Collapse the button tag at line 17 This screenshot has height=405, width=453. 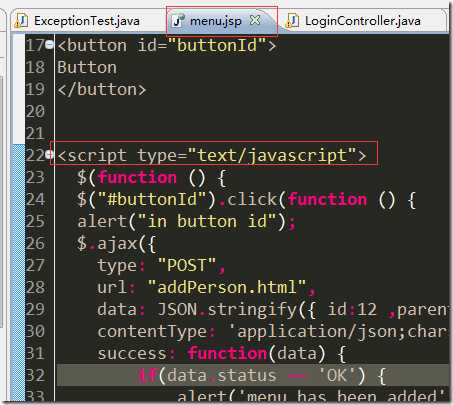[x=50, y=44]
